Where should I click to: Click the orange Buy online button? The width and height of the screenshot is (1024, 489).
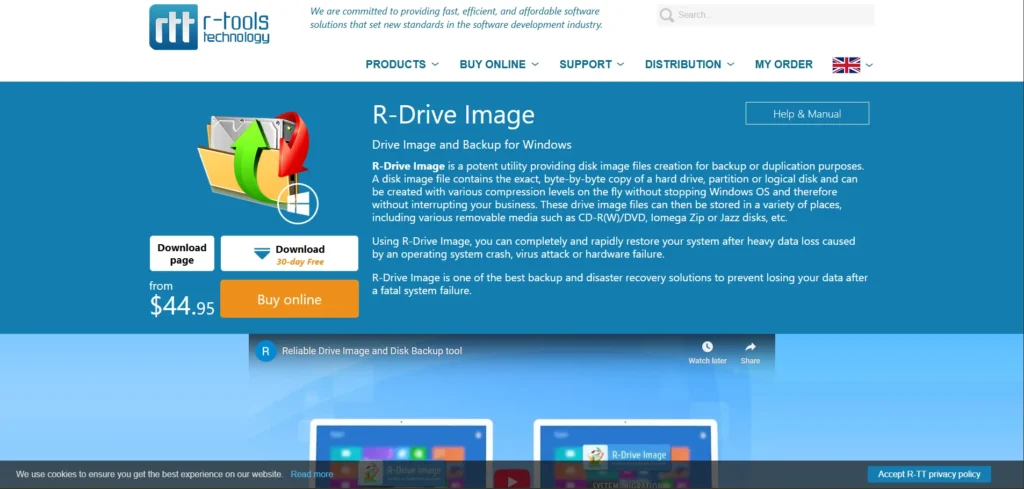click(289, 299)
